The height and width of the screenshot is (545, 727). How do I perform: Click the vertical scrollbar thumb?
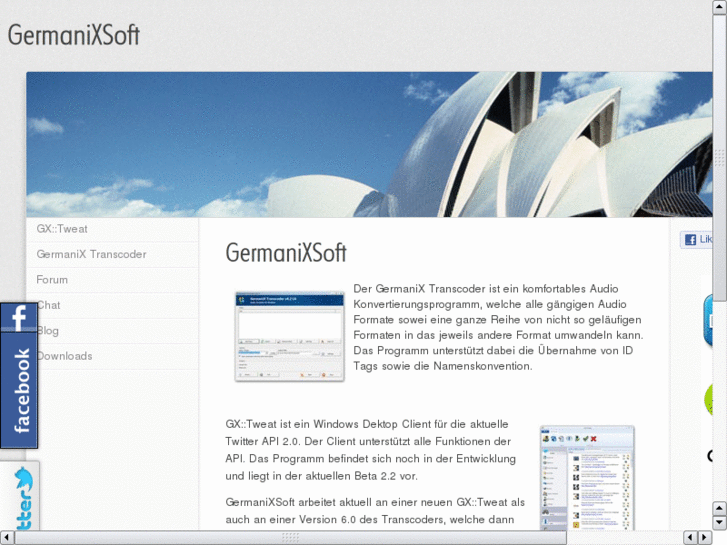(x=719, y=160)
